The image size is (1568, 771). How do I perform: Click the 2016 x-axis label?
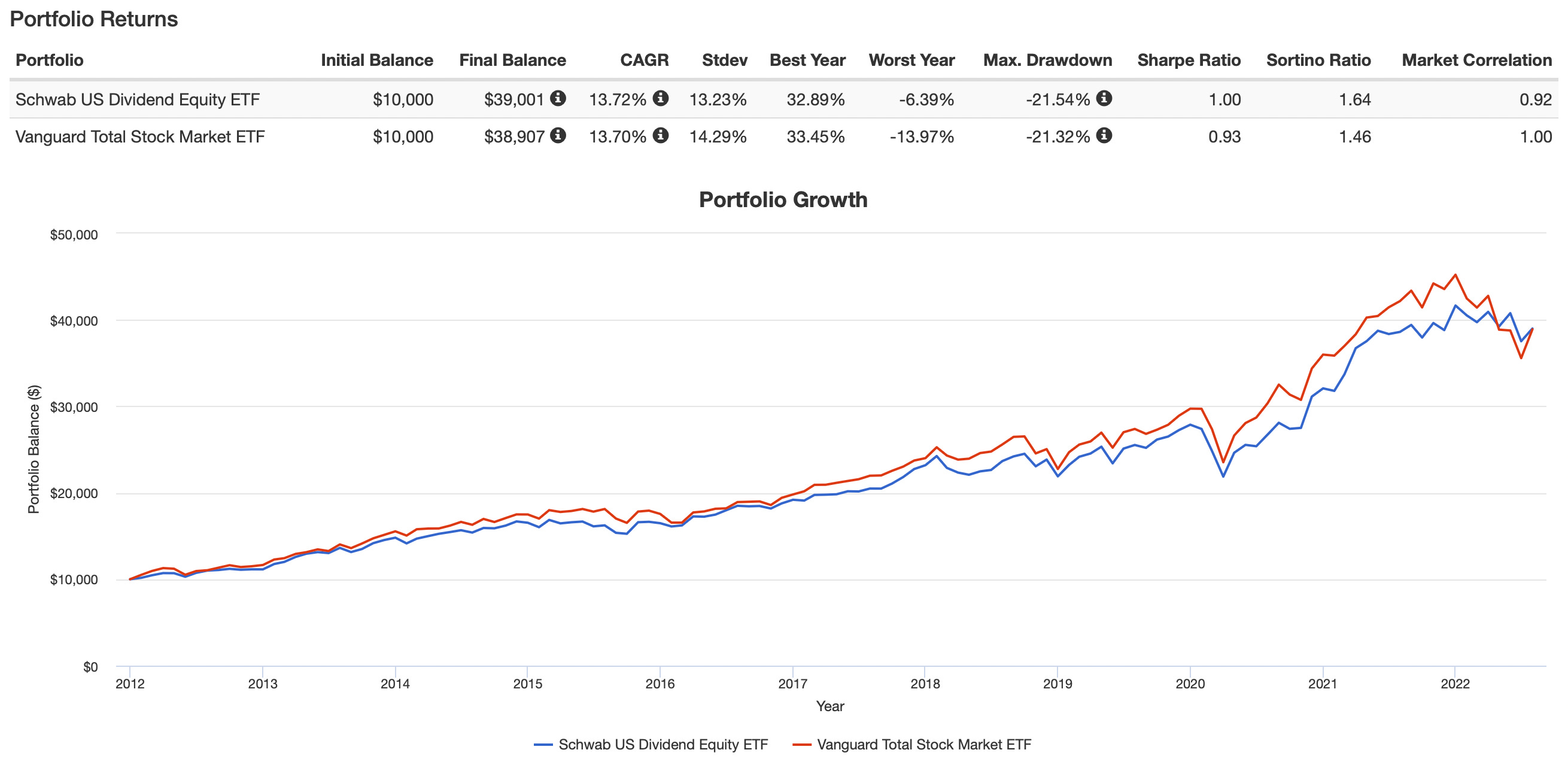point(660,683)
